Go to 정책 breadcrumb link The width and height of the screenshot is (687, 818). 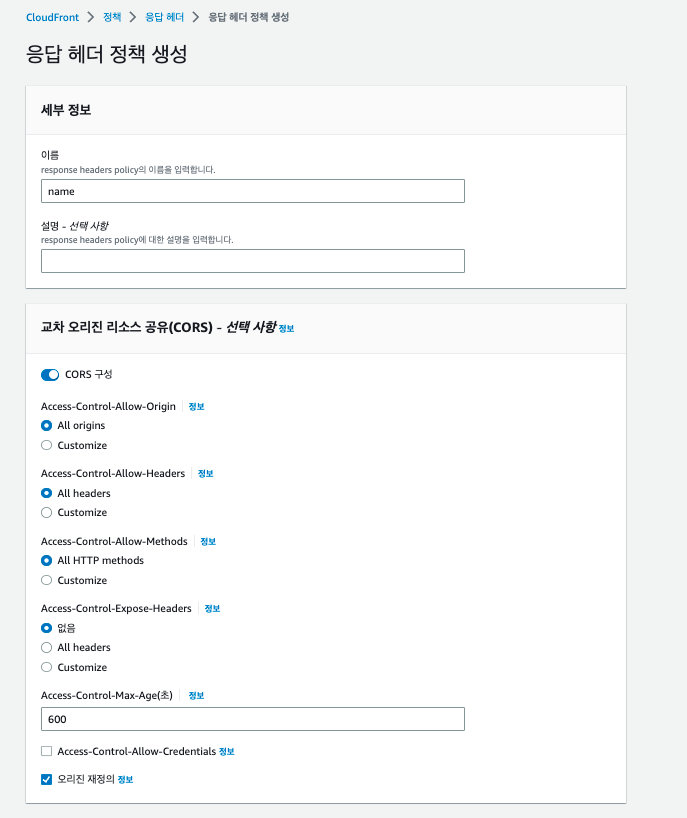[x=112, y=17]
